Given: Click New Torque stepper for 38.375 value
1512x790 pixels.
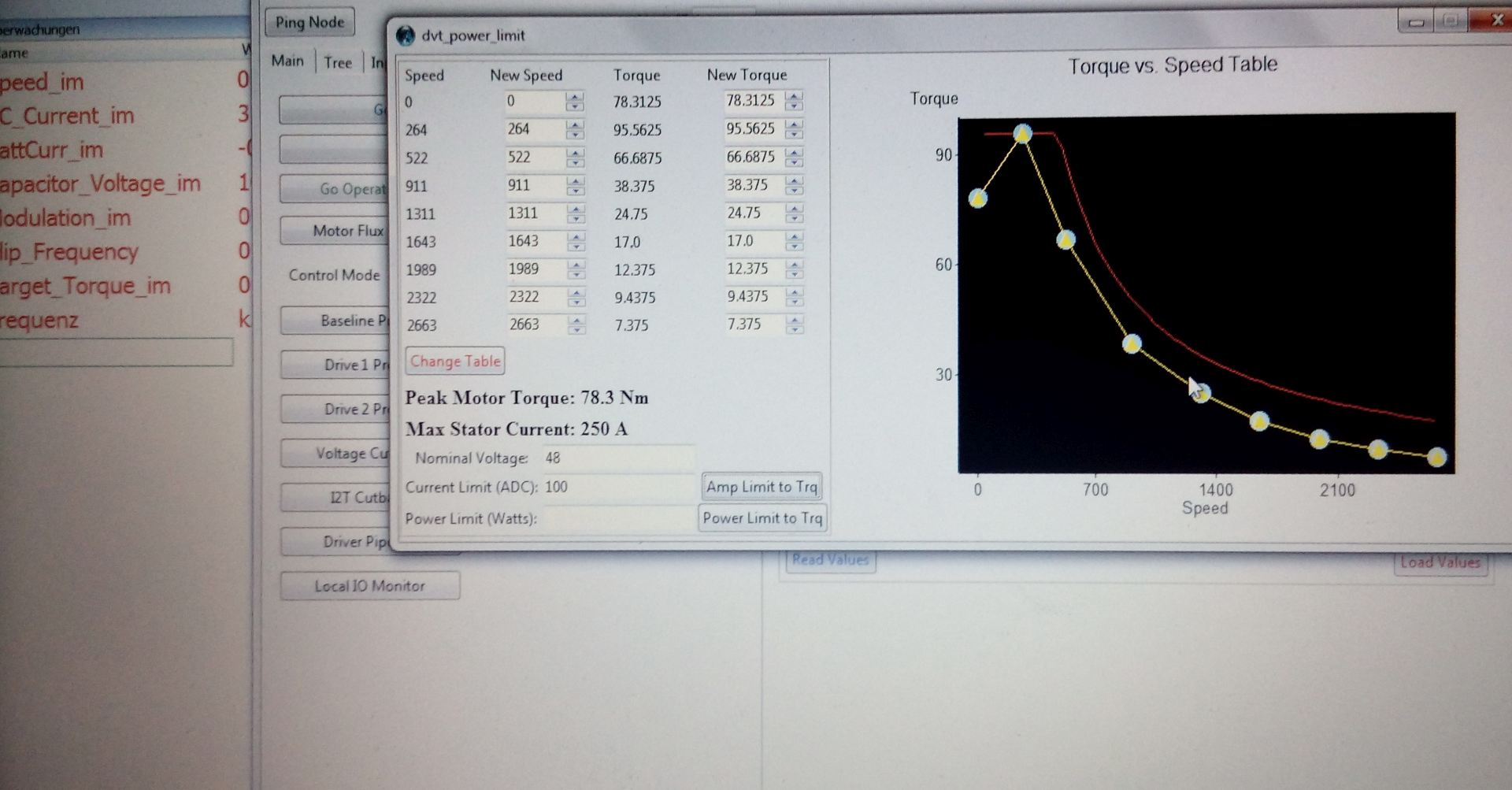Looking at the screenshot, I should point(794,186).
